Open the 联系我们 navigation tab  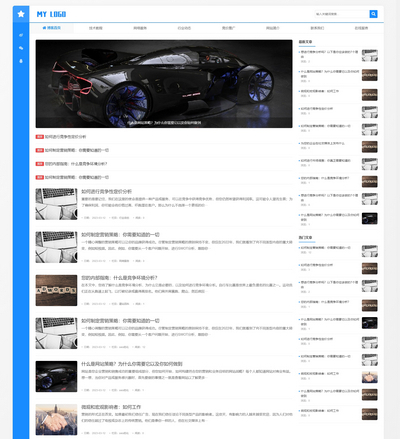pyautogui.click(x=317, y=28)
